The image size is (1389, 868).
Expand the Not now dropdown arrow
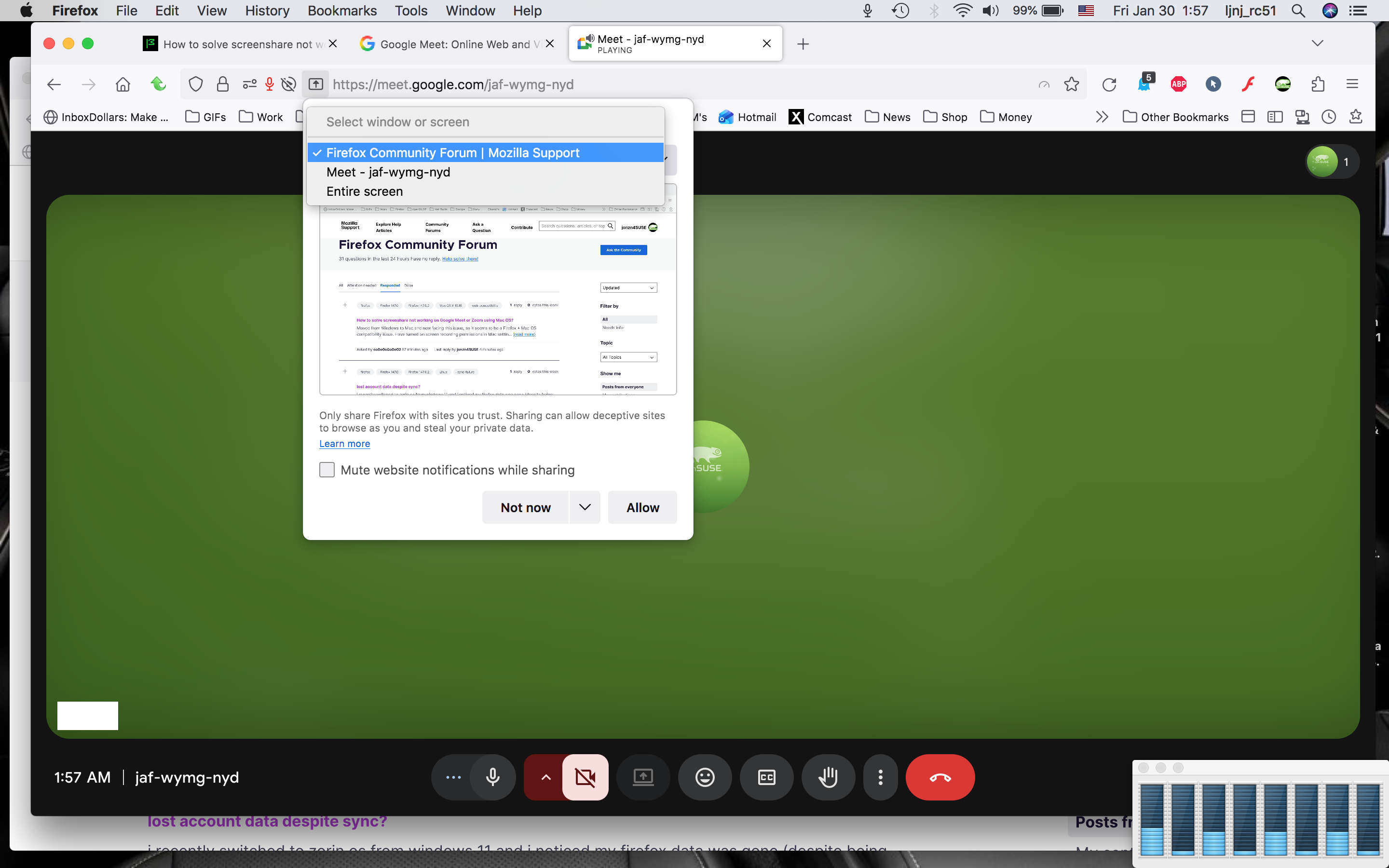pos(585,507)
